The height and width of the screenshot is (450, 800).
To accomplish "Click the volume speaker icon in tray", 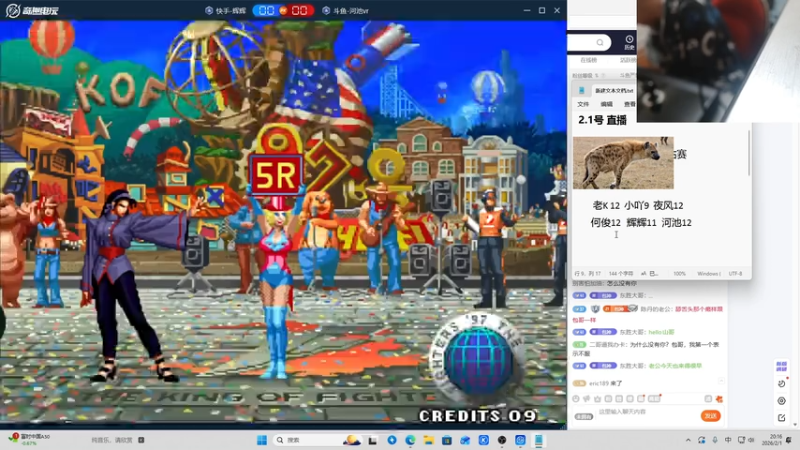I will coord(751,440).
